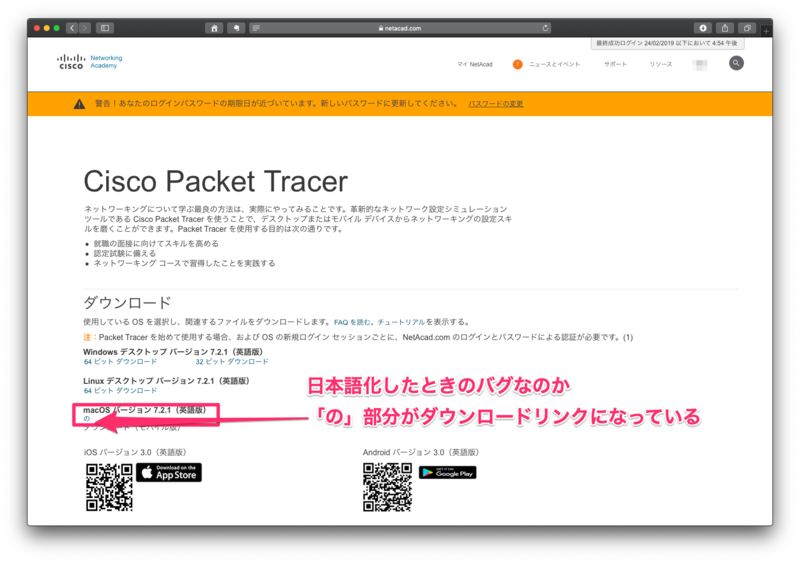Click the パスワードの変更 link in warning banner
The image size is (800, 562).
(495, 104)
